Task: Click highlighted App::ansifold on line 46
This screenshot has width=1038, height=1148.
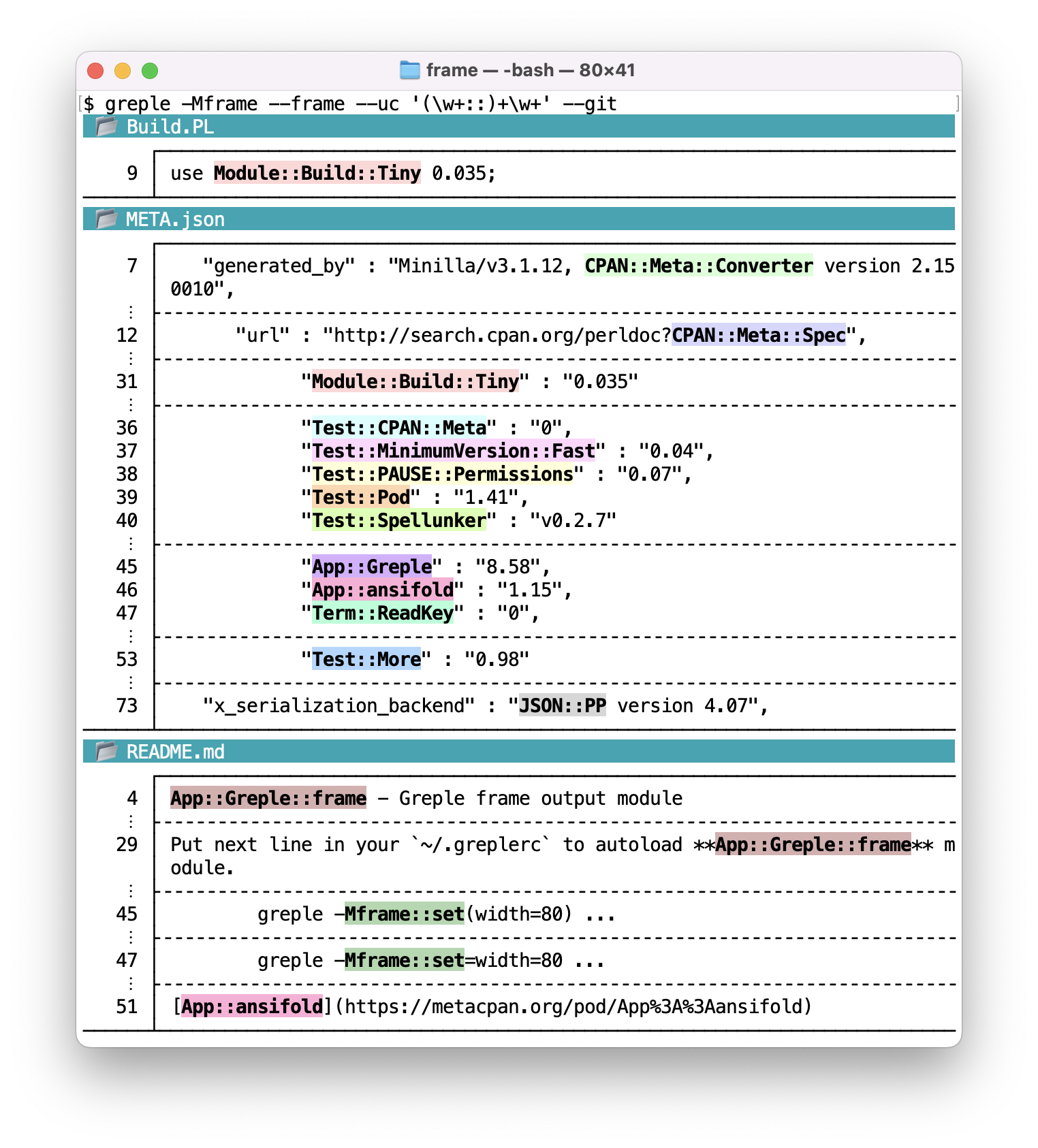Action: pyautogui.click(x=383, y=590)
